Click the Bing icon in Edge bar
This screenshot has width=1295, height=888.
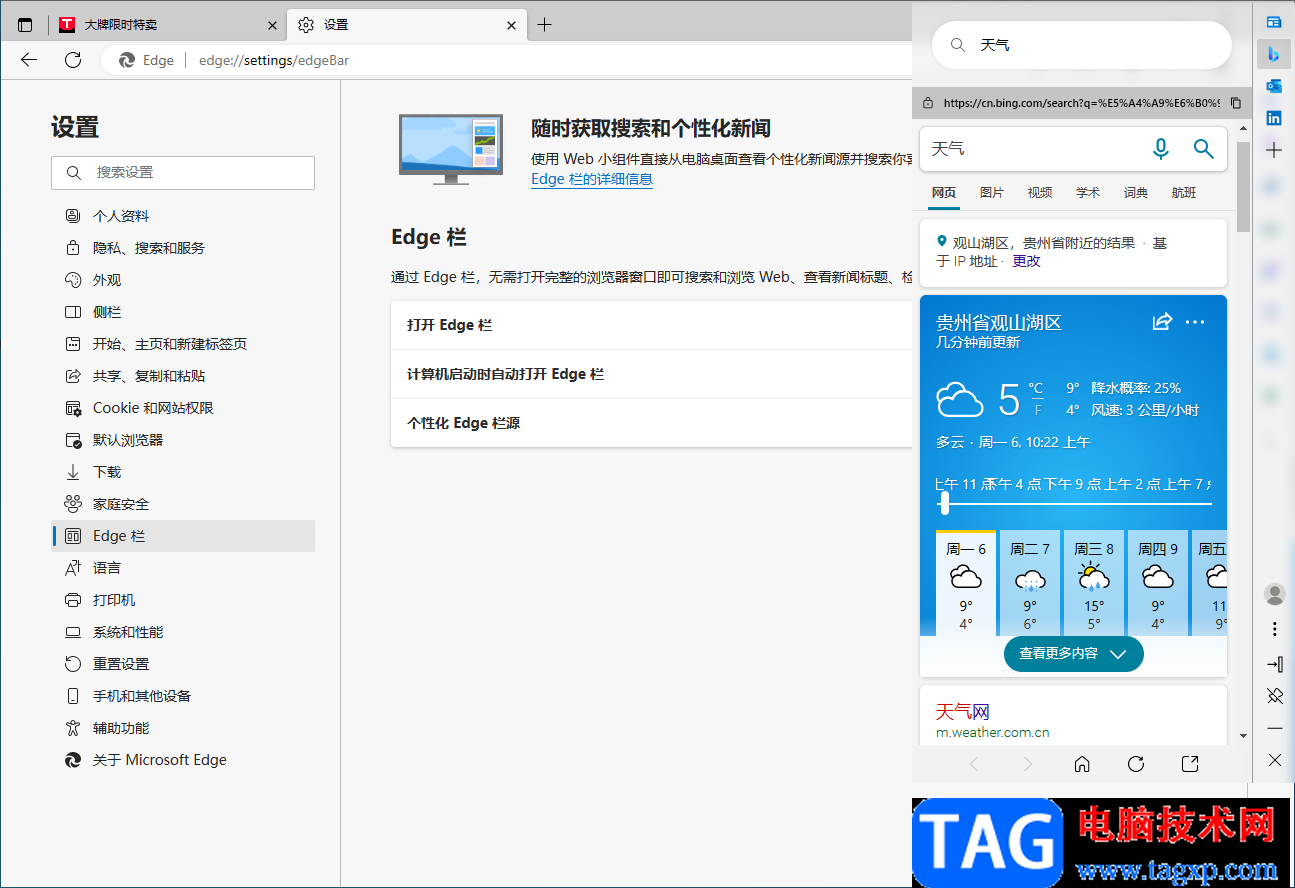(x=1274, y=54)
